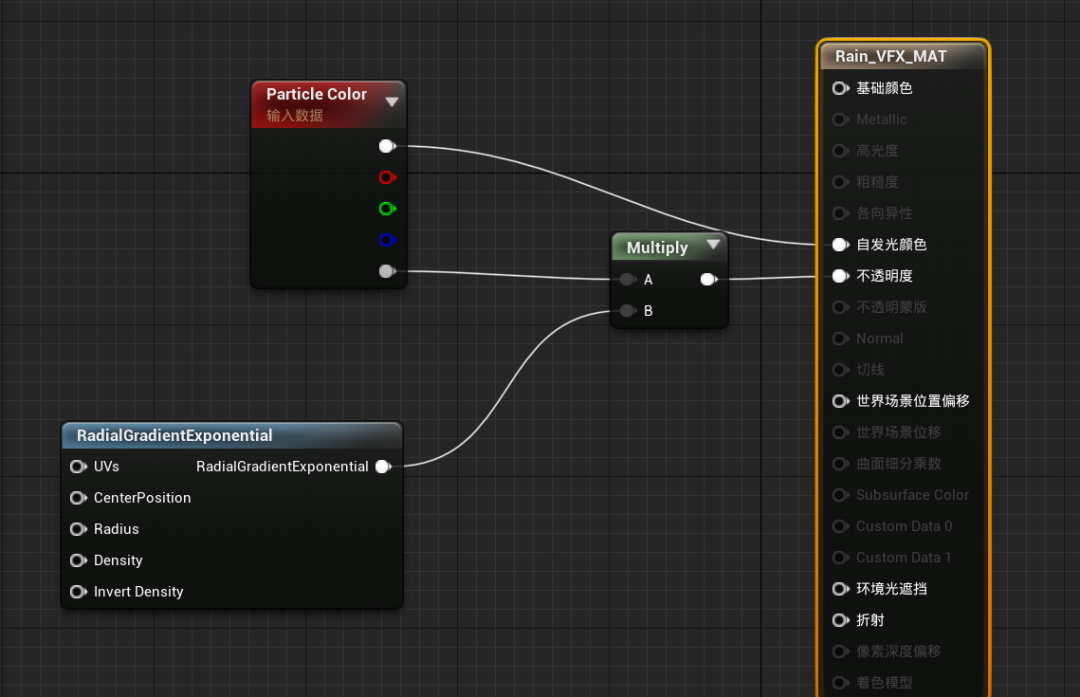Click the CenterPosition input pin
Screen dimensions: 1080x697
[x=77, y=498]
